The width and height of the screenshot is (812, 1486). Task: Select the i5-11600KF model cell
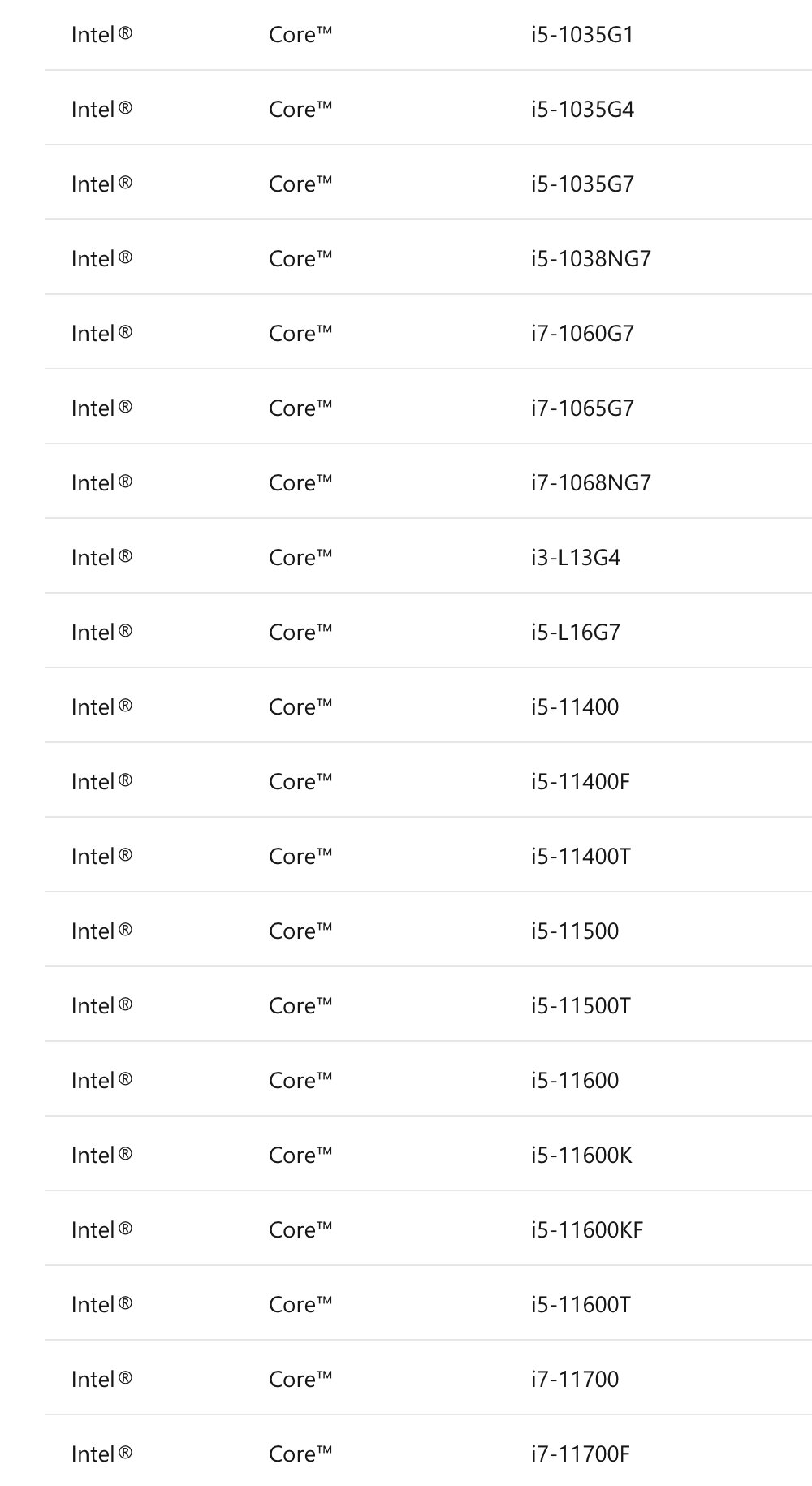pyautogui.click(x=587, y=1230)
